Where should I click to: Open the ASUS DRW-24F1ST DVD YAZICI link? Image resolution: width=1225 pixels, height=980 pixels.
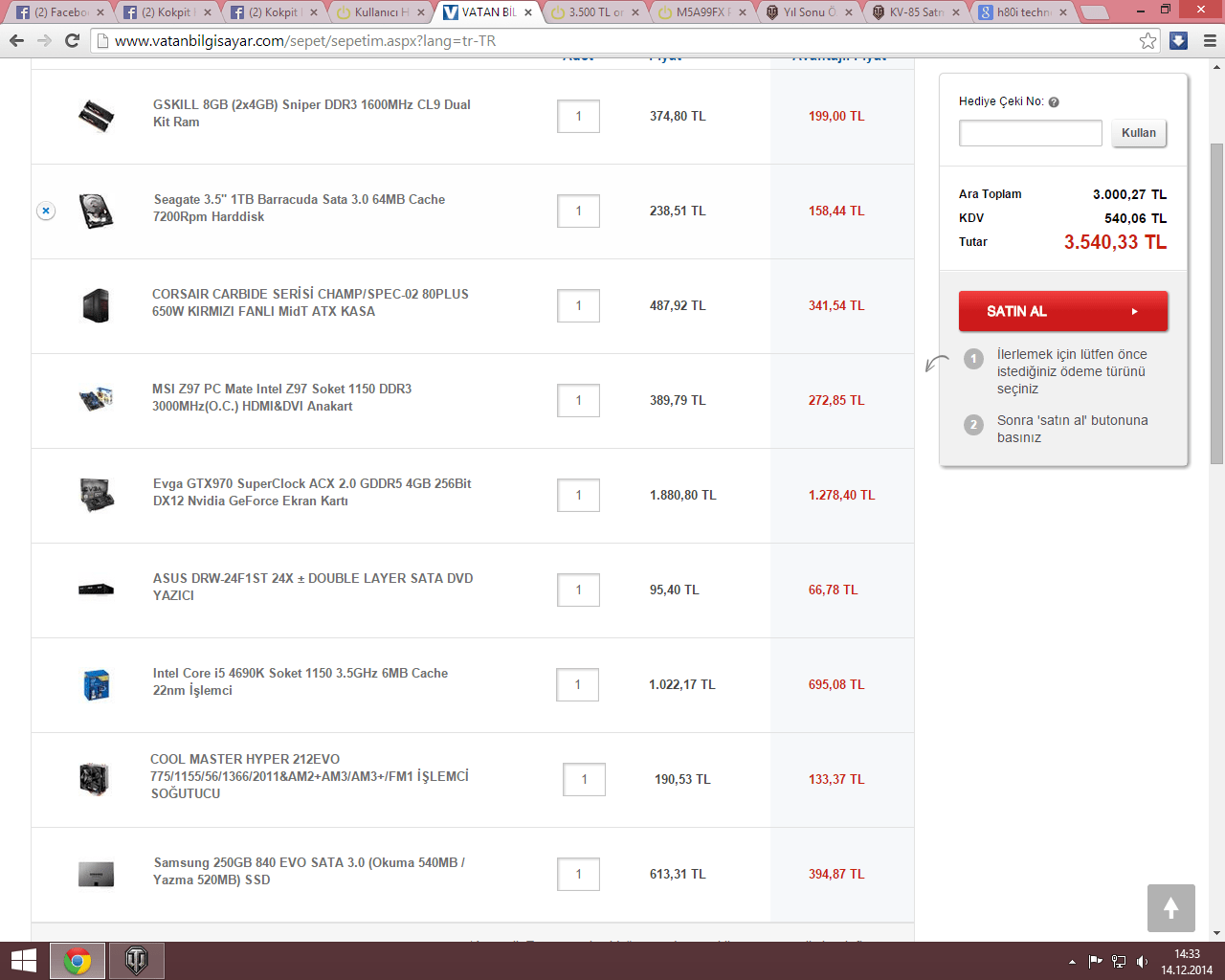click(x=313, y=587)
